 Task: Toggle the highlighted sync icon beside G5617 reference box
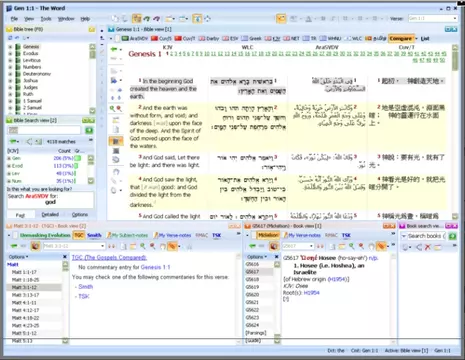click(x=274, y=246)
